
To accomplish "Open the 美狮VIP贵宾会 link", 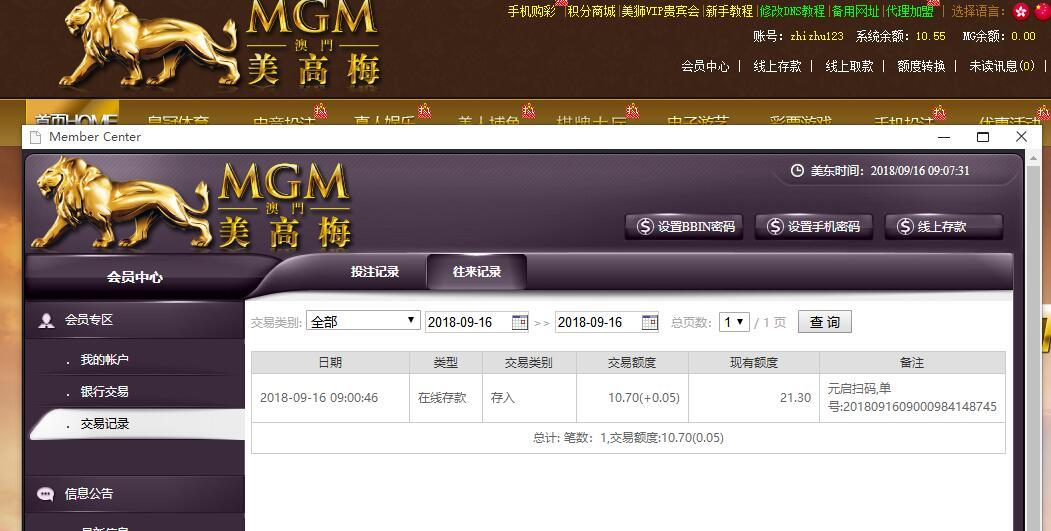I will [660, 11].
